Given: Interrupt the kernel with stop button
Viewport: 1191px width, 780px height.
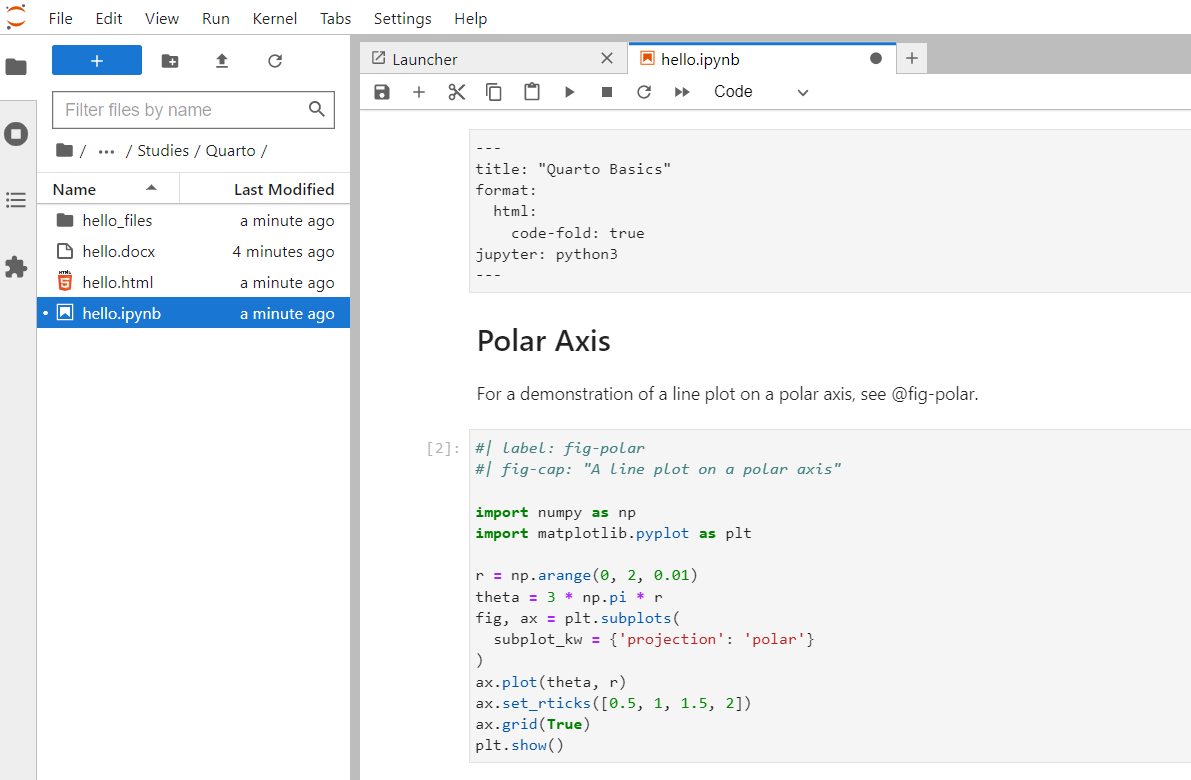Looking at the screenshot, I should [606, 92].
